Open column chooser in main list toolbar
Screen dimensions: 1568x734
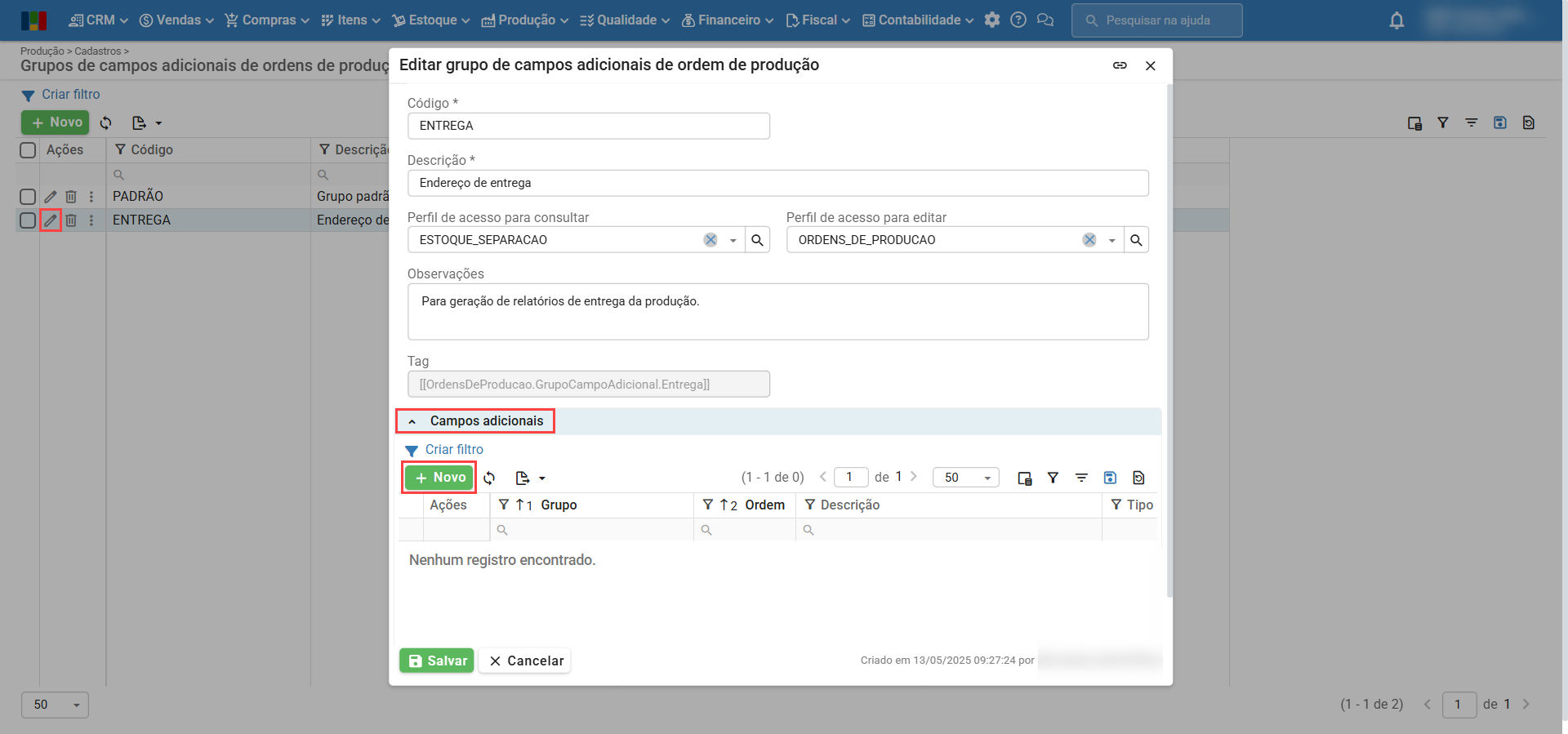(1414, 123)
